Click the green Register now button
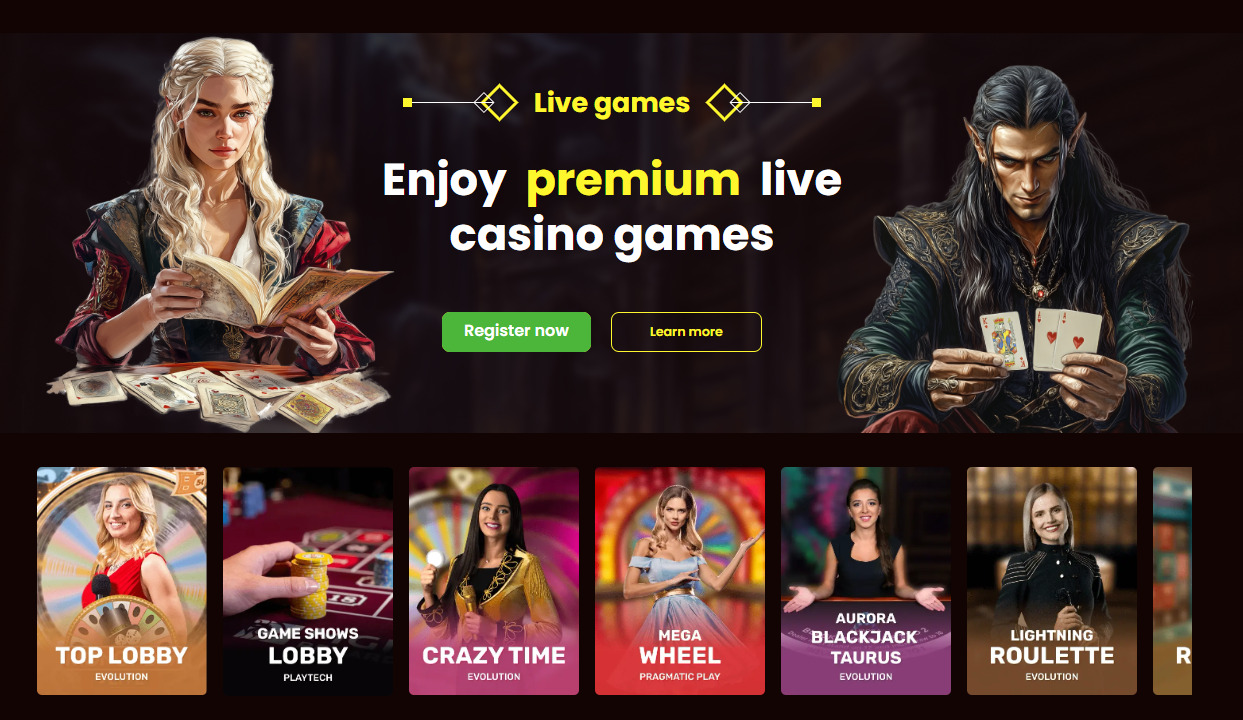The height and width of the screenshot is (720, 1243). pyautogui.click(x=516, y=332)
